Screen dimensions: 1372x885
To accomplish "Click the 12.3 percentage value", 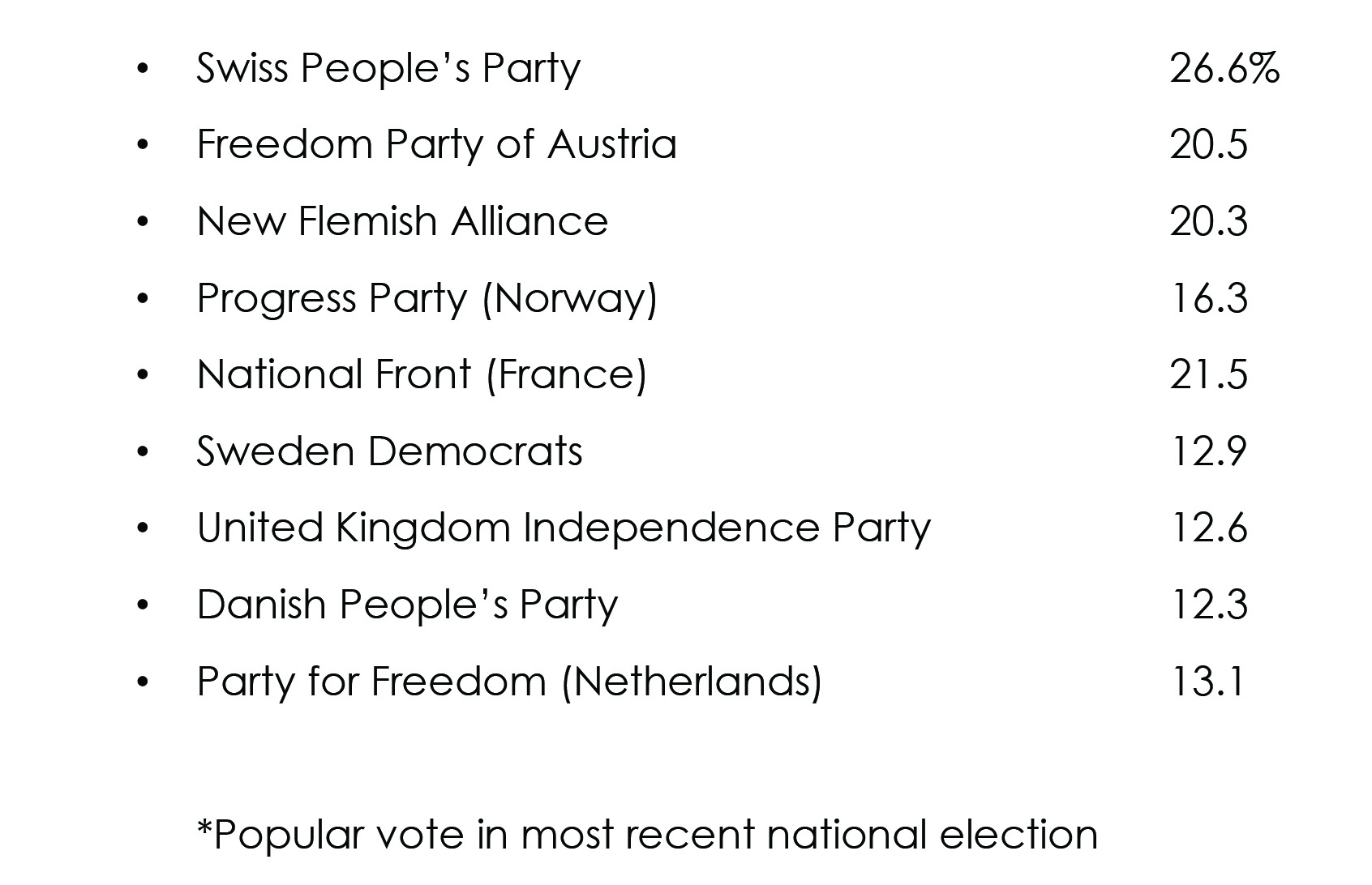I will pos(1208,605).
